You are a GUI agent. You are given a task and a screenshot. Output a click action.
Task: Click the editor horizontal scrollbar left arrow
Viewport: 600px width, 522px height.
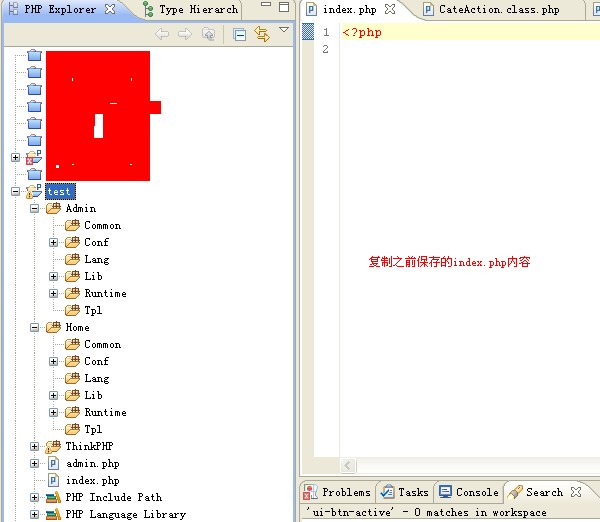click(348, 465)
